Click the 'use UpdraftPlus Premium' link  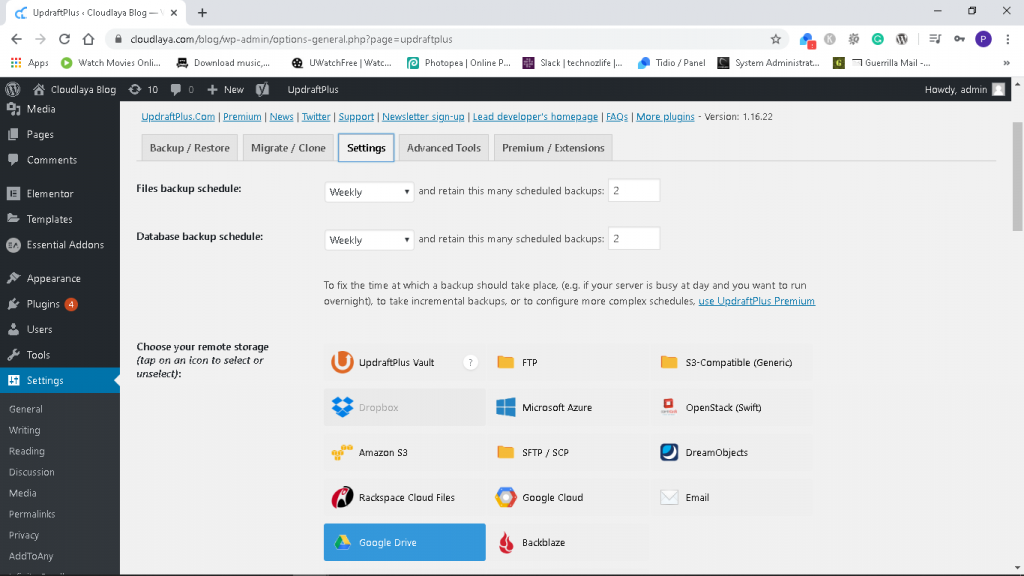(x=756, y=301)
